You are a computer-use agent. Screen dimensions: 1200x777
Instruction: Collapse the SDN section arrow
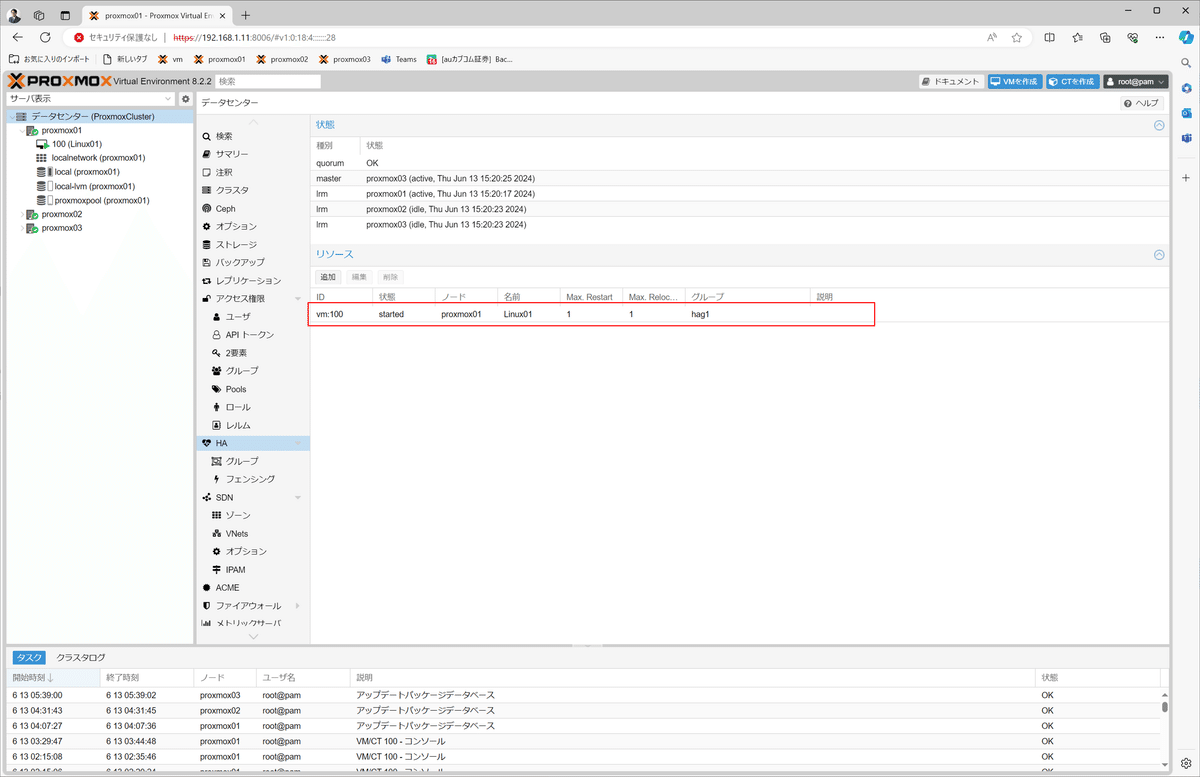tap(298, 497)
